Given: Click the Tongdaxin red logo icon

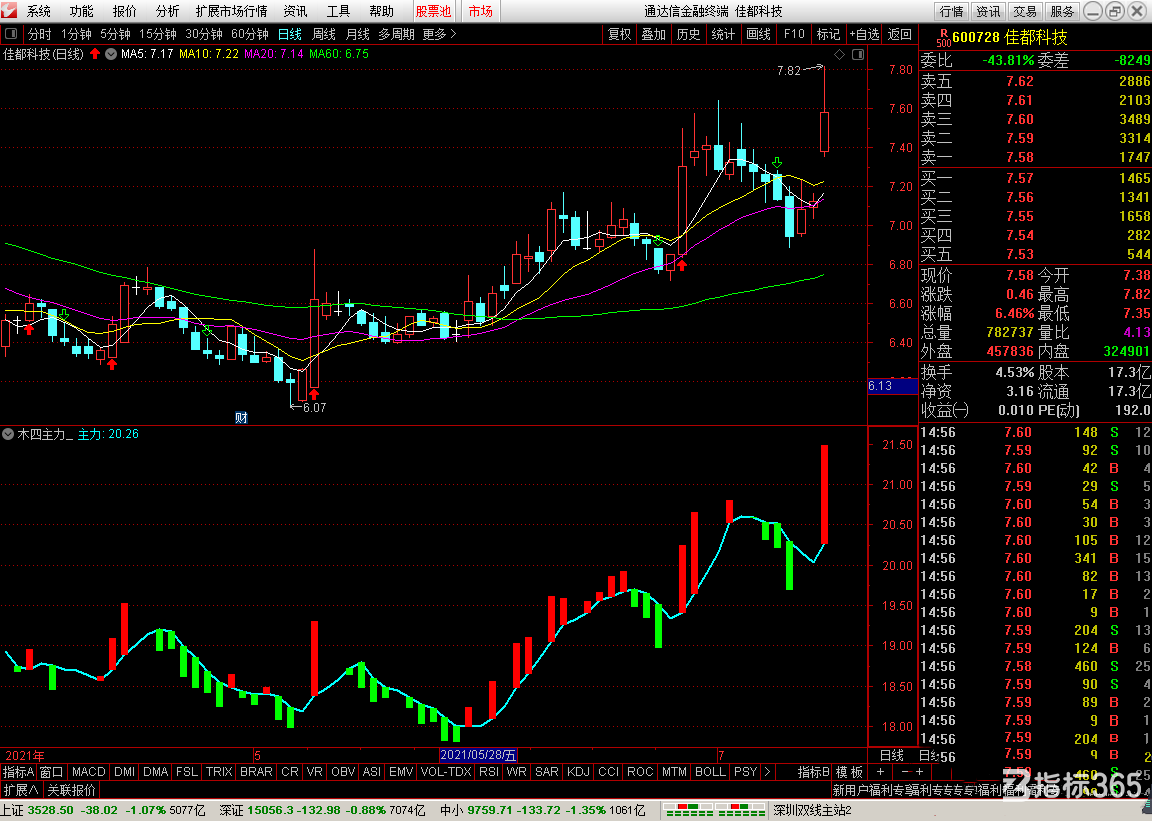Looking at the screenshot, I should 10,11.
